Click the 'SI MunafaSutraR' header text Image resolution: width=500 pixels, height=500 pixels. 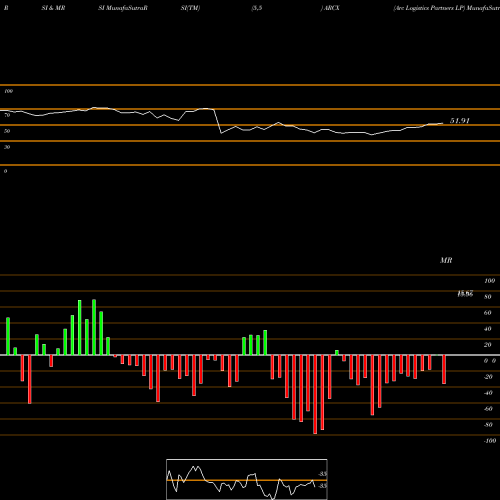coord(123,8)
